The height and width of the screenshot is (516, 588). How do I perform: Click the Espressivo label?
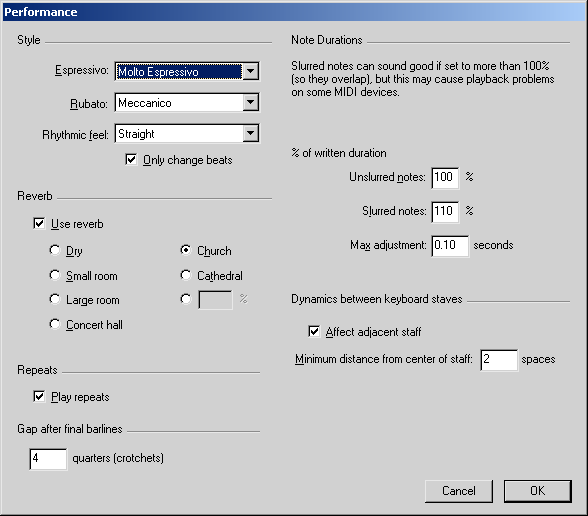[x=81, y=70]
